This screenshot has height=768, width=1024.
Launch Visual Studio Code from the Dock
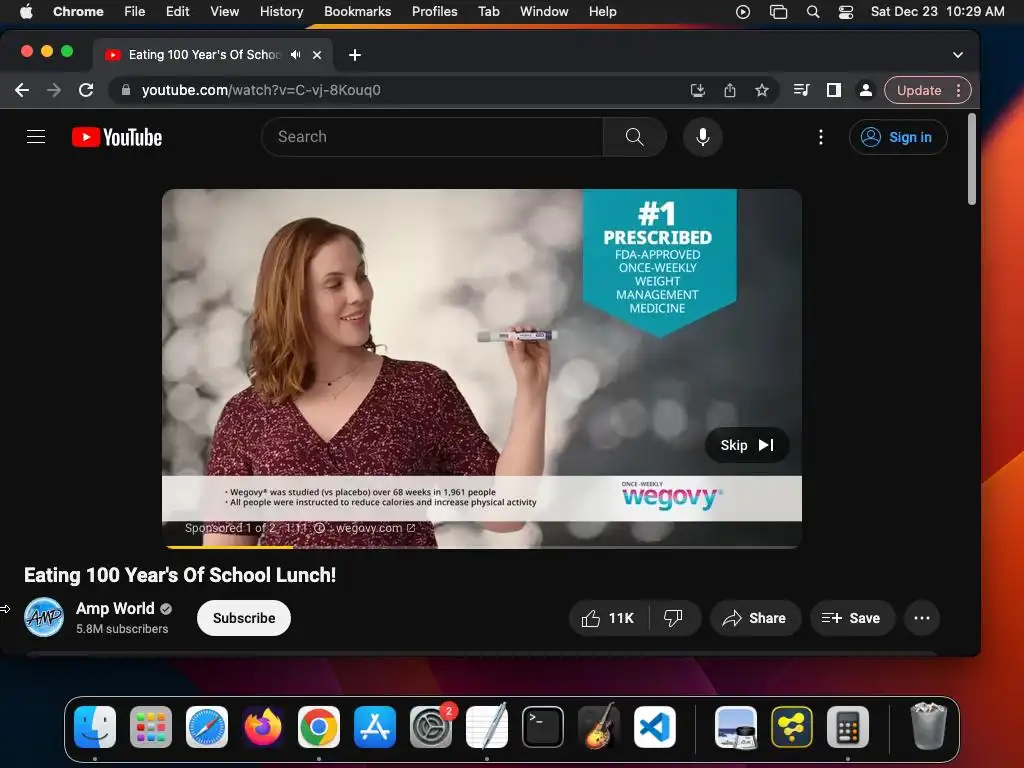[655, 727]
